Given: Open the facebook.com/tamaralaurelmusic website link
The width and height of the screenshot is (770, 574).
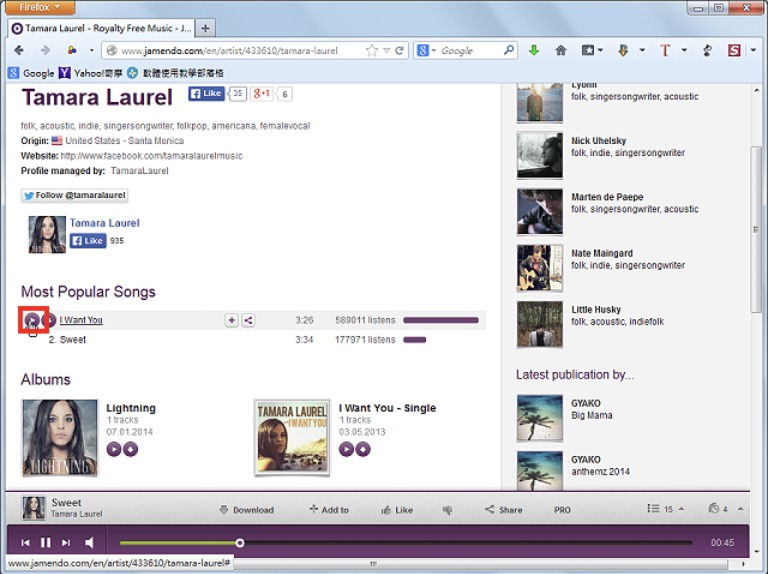Looking at the screenshot, I should [x=151, y=156].
